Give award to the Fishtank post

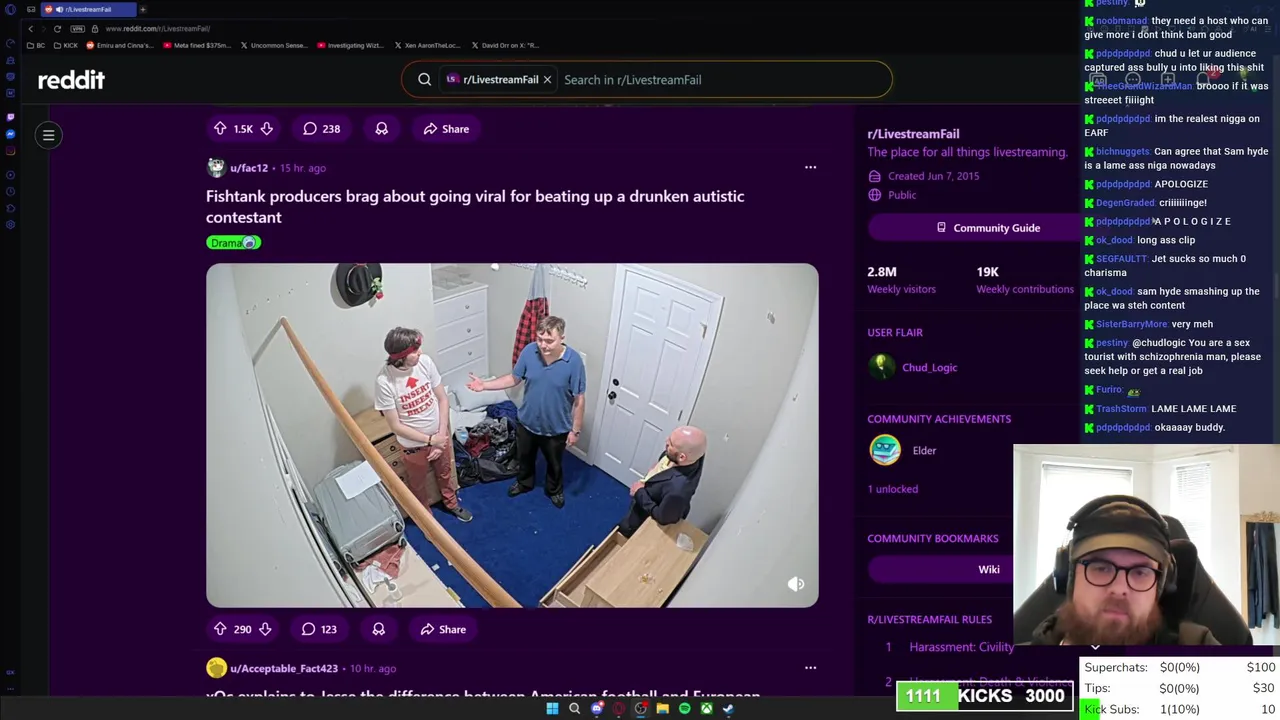378,629
